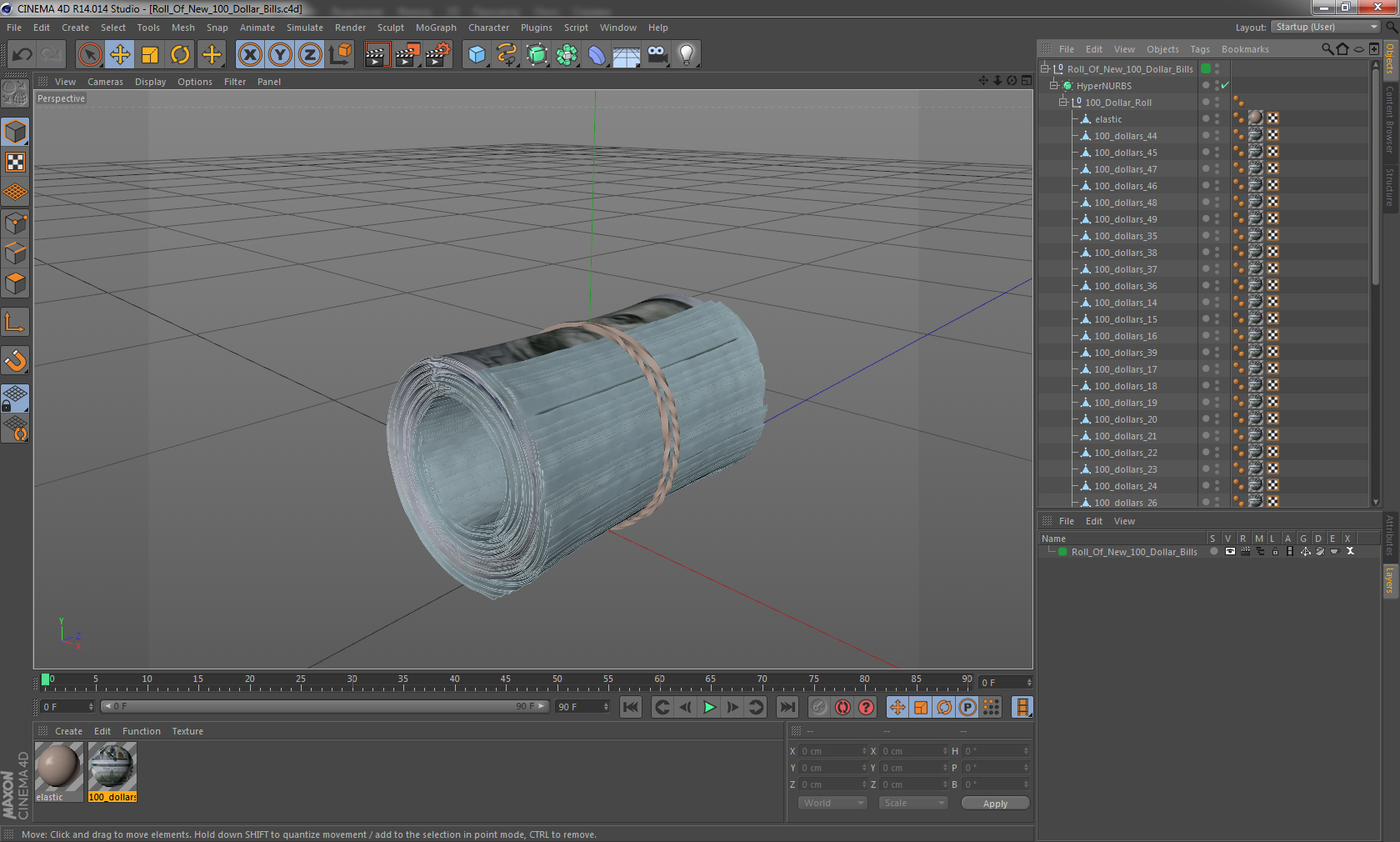The image size is (1400, 842).
Task: Click the Apply button
Action: [995, 803]
